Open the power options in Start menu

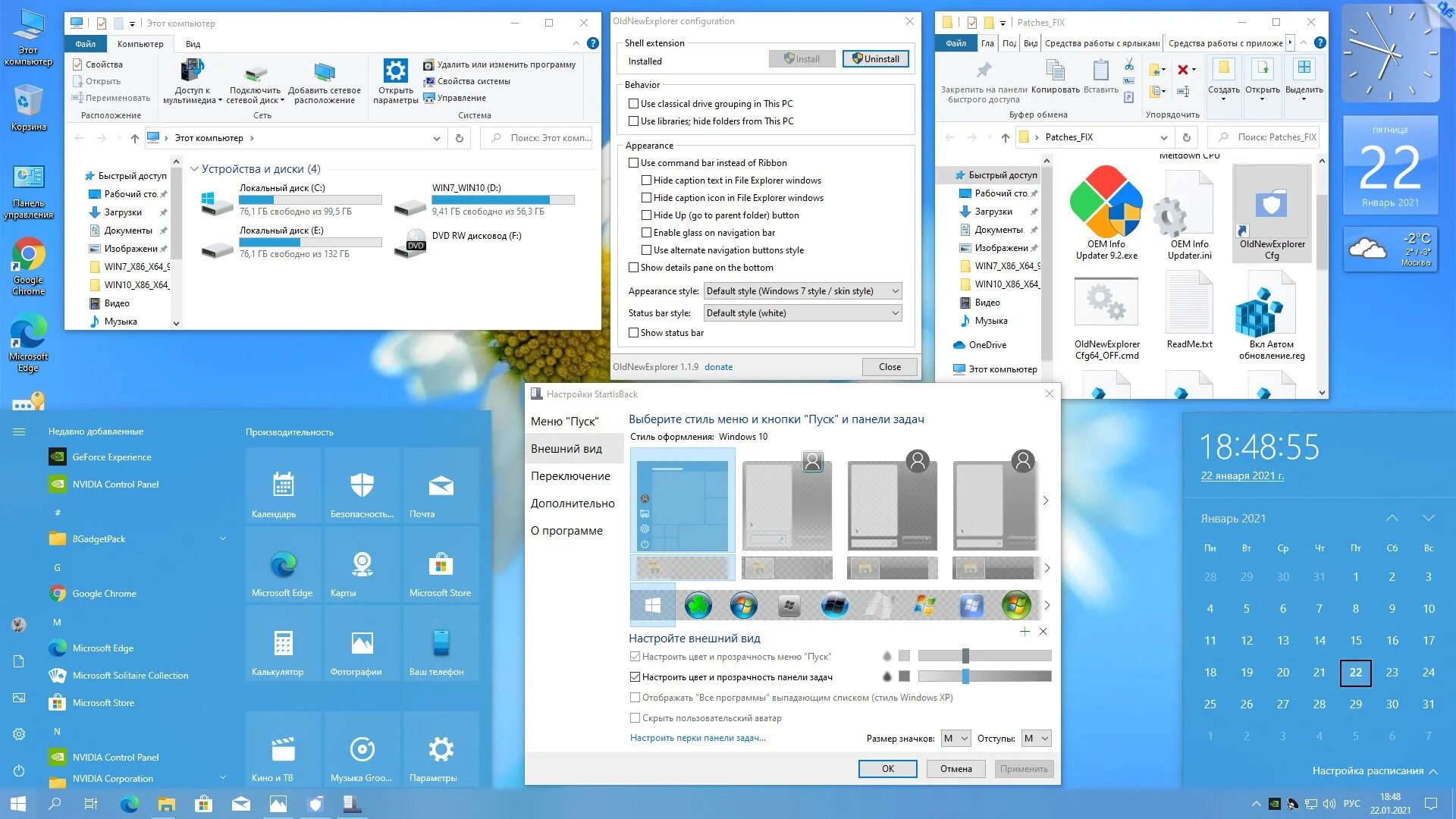19,770
